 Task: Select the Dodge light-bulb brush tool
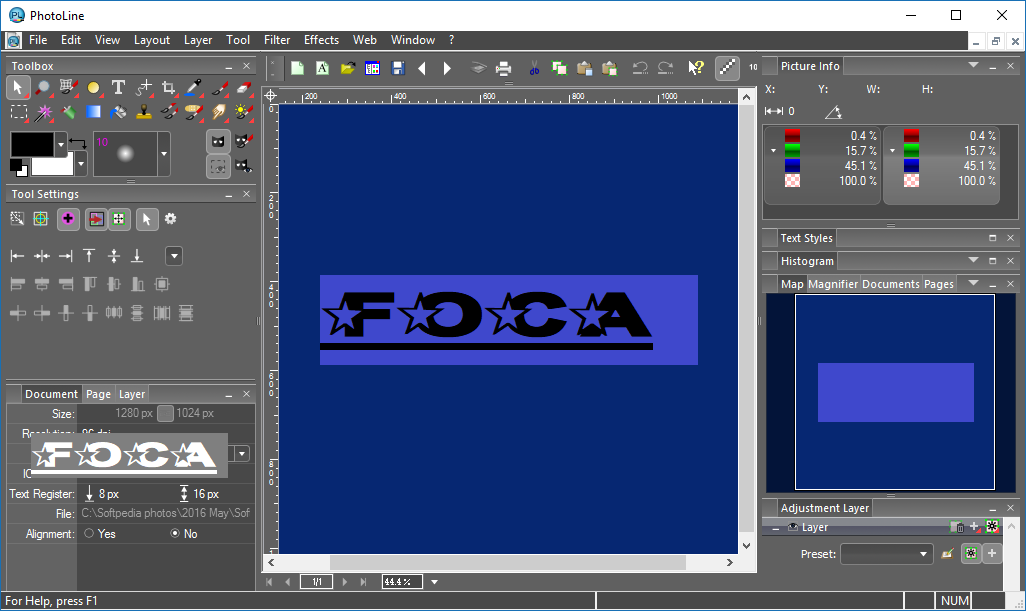click(x=243, y=113)
